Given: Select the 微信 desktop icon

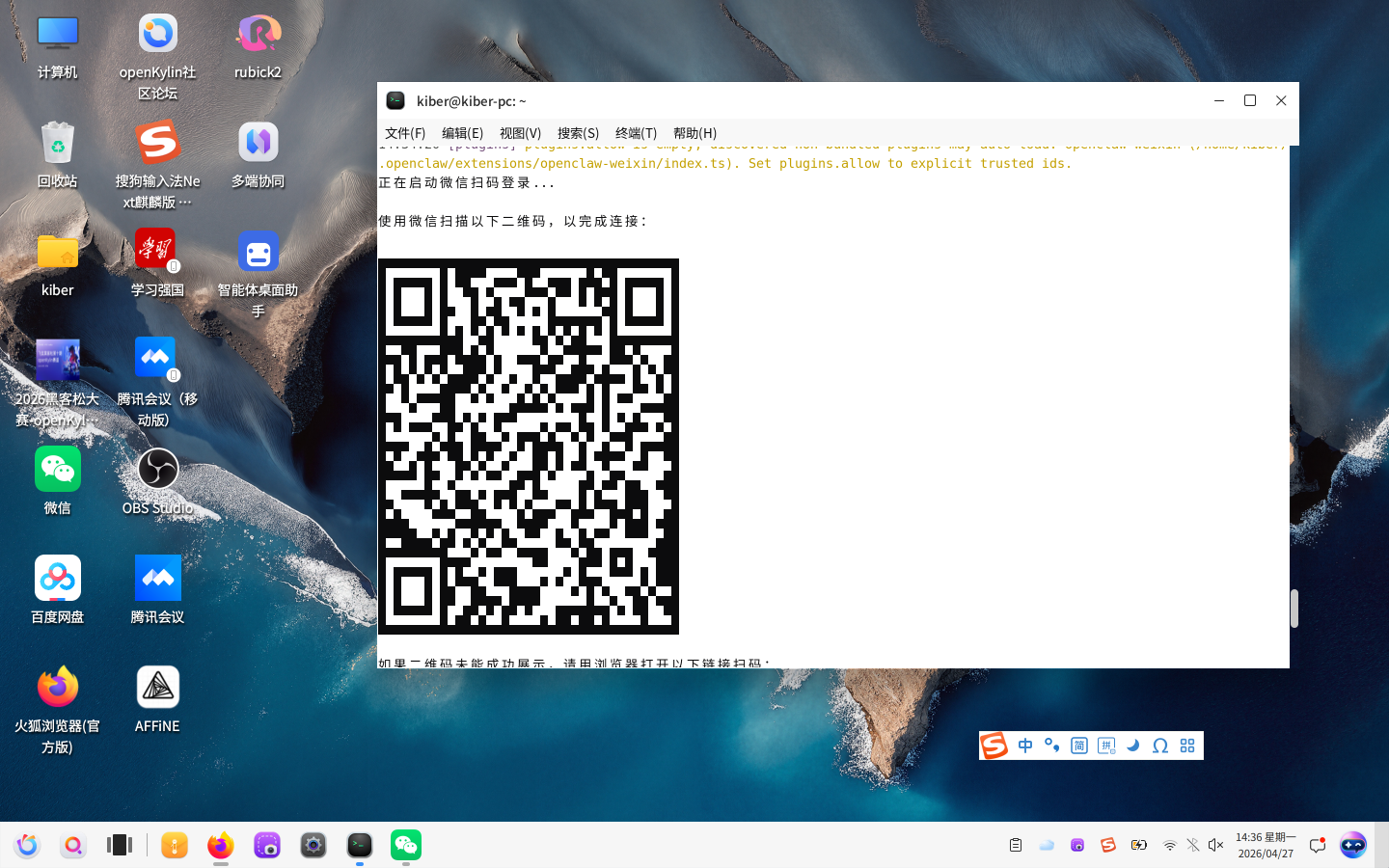Looking at the screenshot, I should coord(57,481).
